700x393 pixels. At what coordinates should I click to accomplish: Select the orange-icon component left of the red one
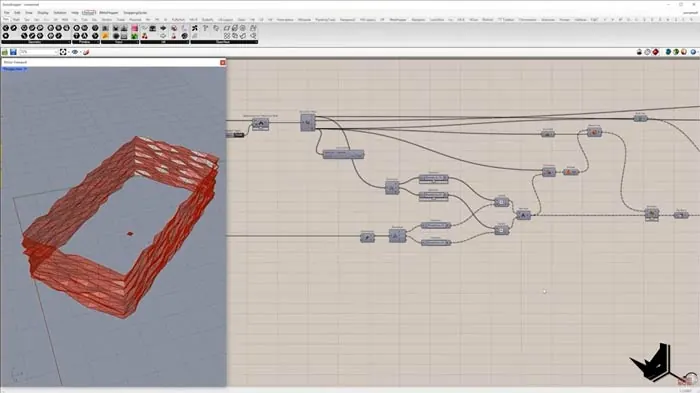[571, 172]
